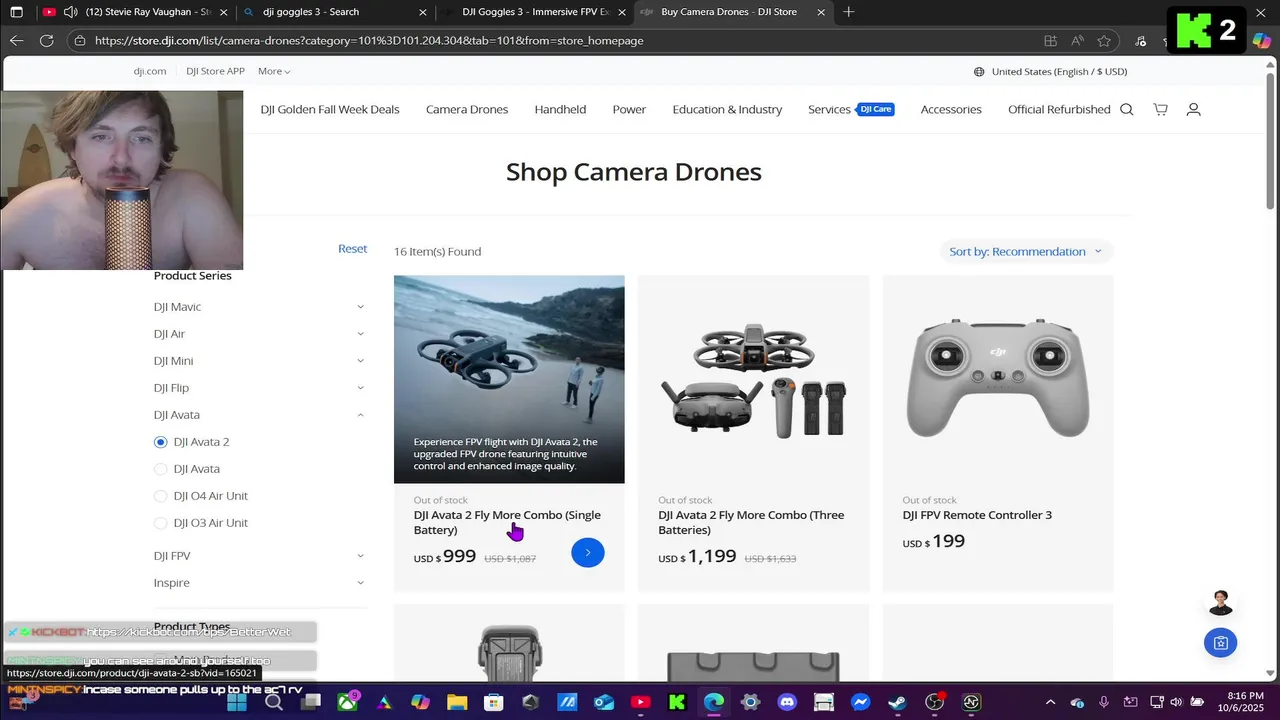Click Microsoft Edge taskbar icon
The height and width of the screenshot is (720, 1280).
713,702
